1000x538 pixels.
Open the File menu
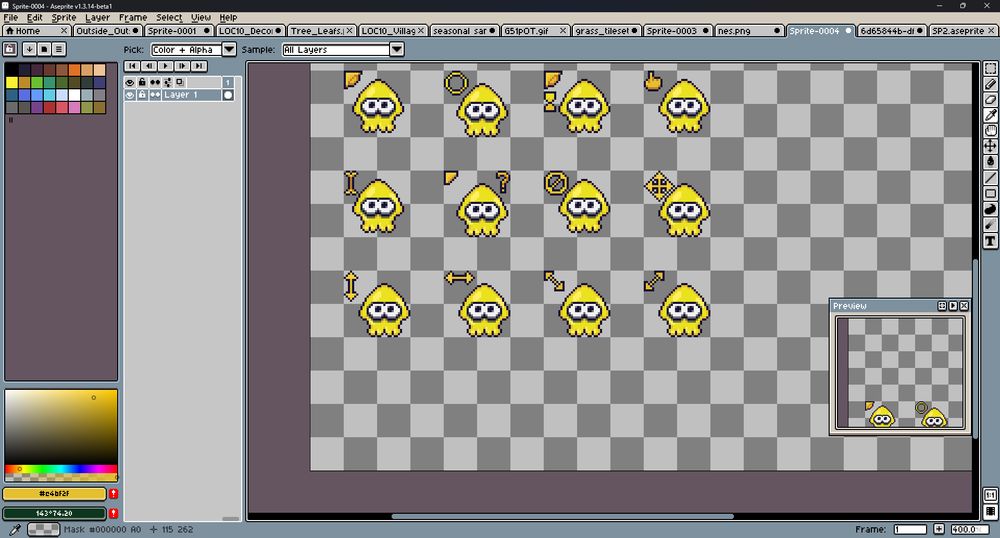click(x=11, y=17)
